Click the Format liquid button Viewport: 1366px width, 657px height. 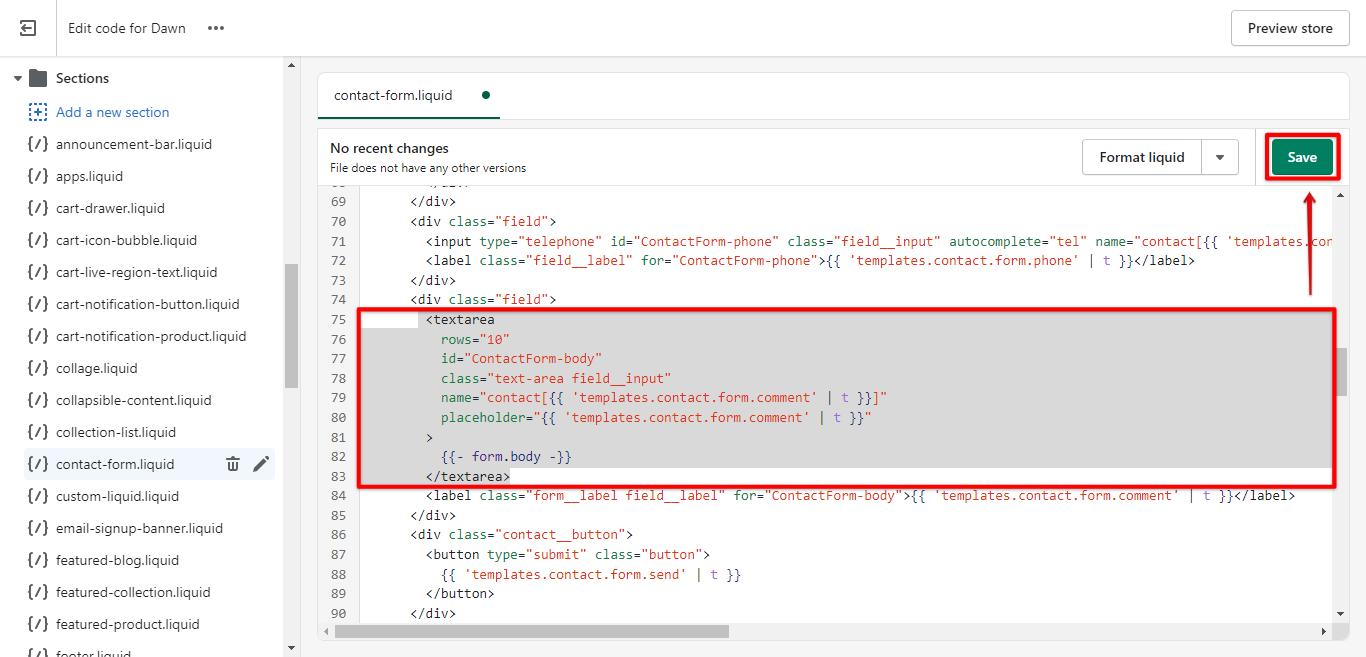point(1141,157)
